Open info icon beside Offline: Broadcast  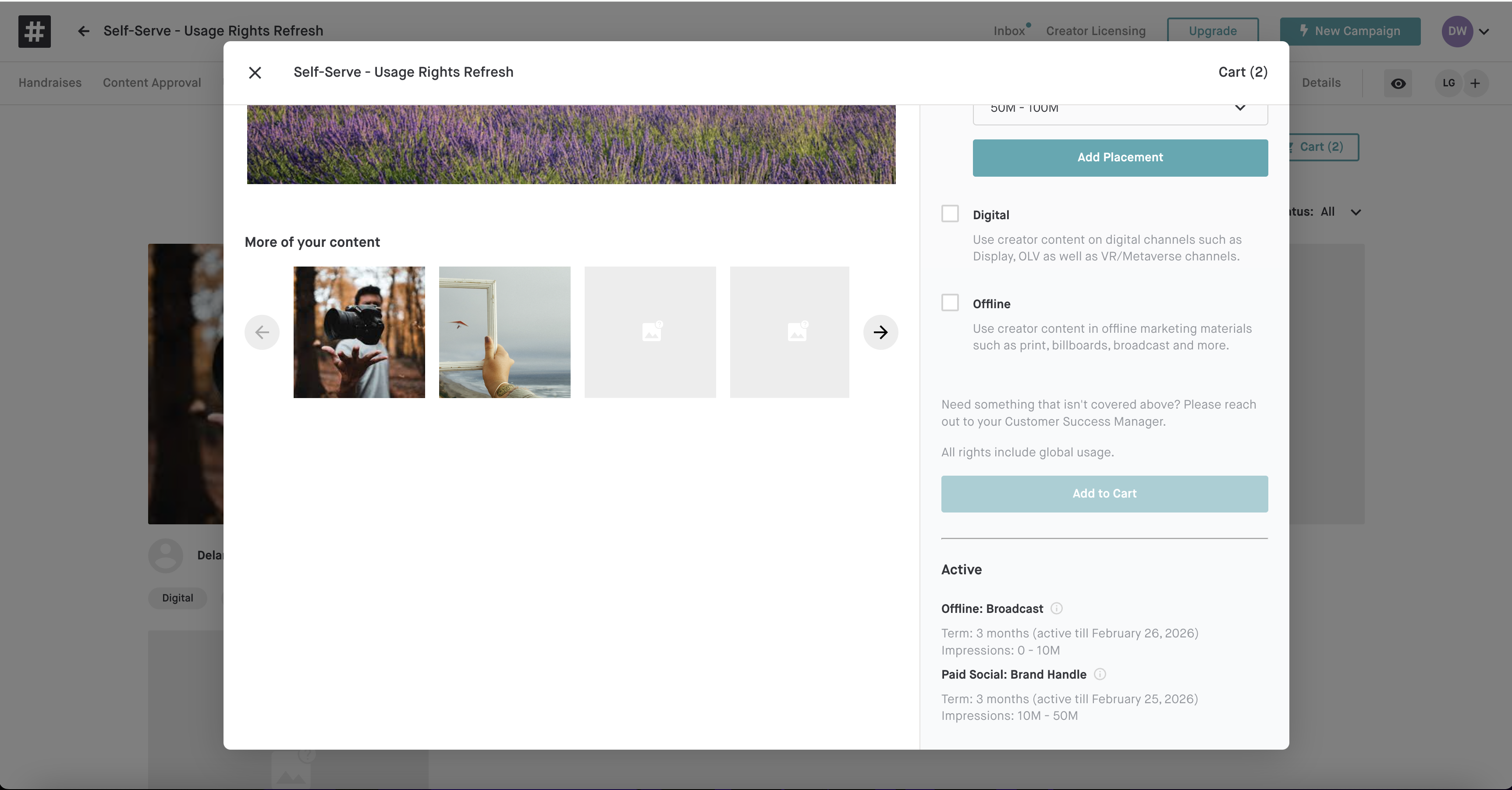click(1056, 609)
